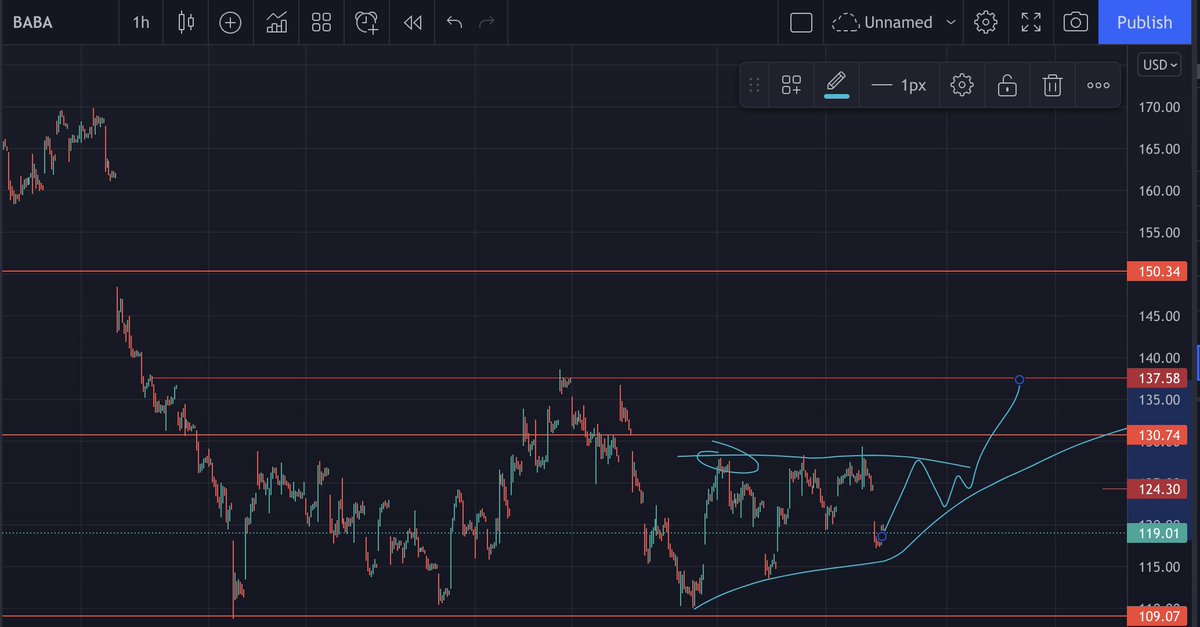Click the 119.01 current price label
The image size is (1200, 627).
(x=1160, y=533)
